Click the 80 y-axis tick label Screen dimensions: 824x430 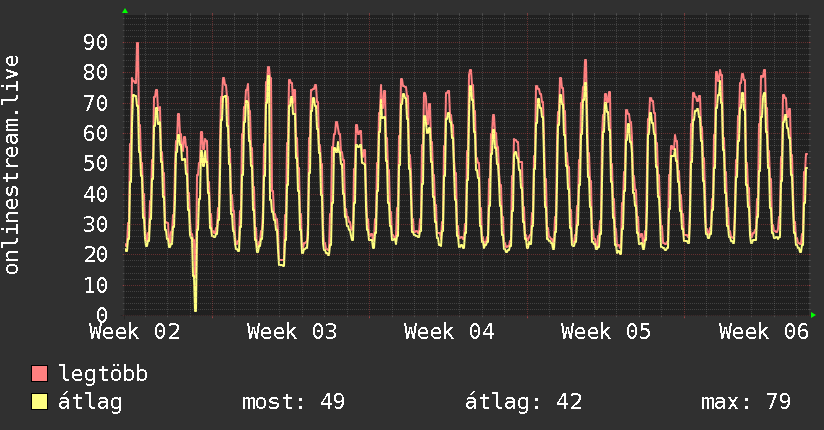coord(96,73)
